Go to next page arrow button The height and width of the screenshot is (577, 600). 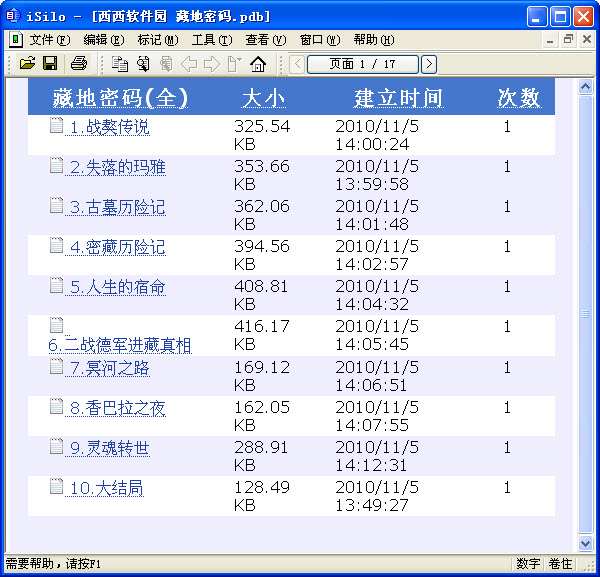coord(429,64)
